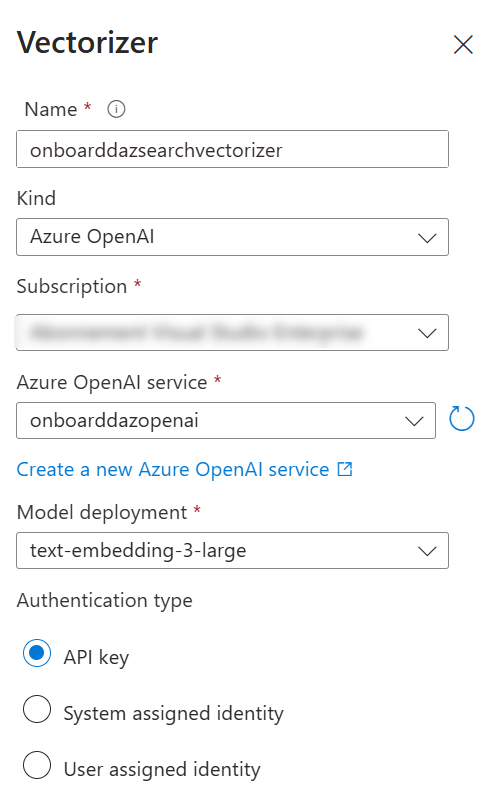
Task: Click the System assigned identity label
Action: point(173,713)
